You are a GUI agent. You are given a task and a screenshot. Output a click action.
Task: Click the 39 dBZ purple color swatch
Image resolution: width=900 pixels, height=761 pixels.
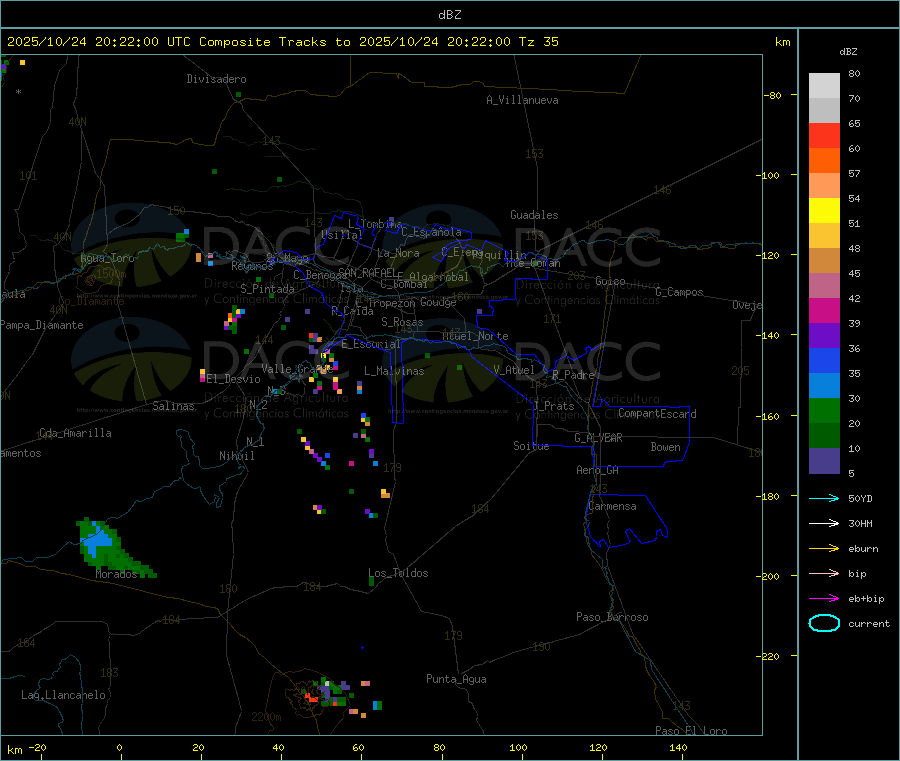tap(824, 336)
